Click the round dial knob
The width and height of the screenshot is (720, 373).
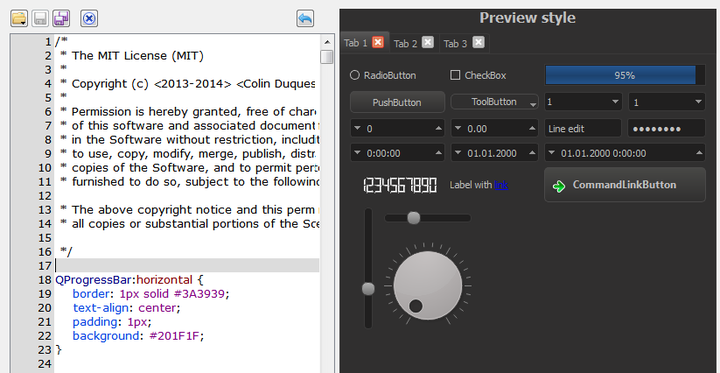(428, 285)
